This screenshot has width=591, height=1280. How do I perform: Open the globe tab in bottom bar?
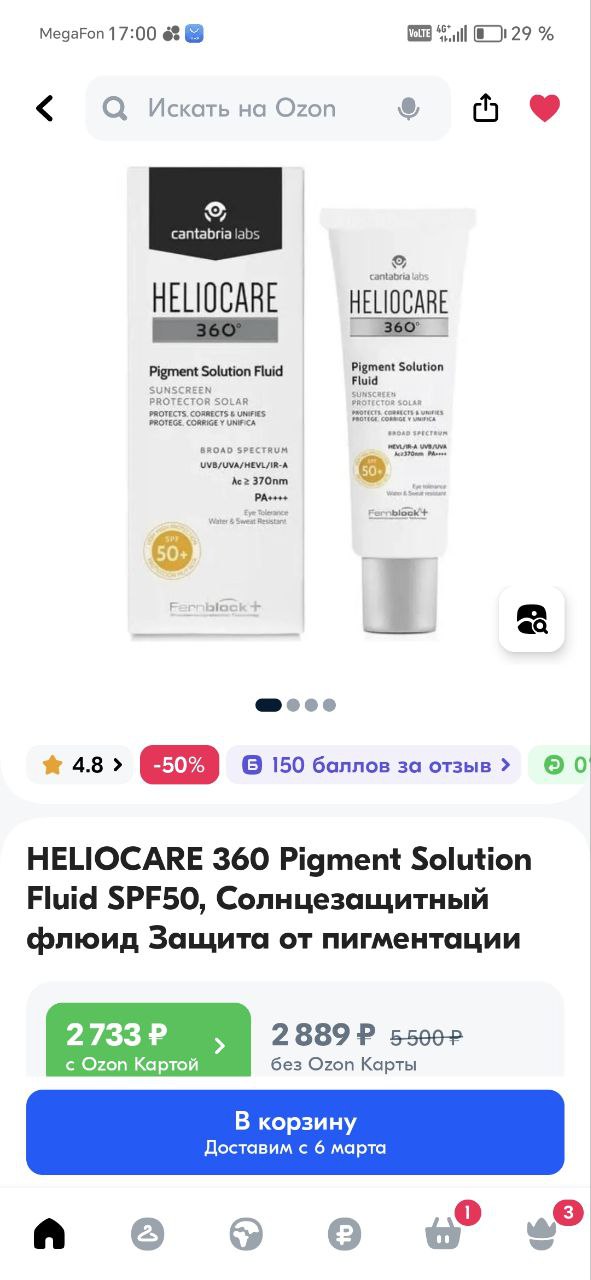coord(245,1233)
